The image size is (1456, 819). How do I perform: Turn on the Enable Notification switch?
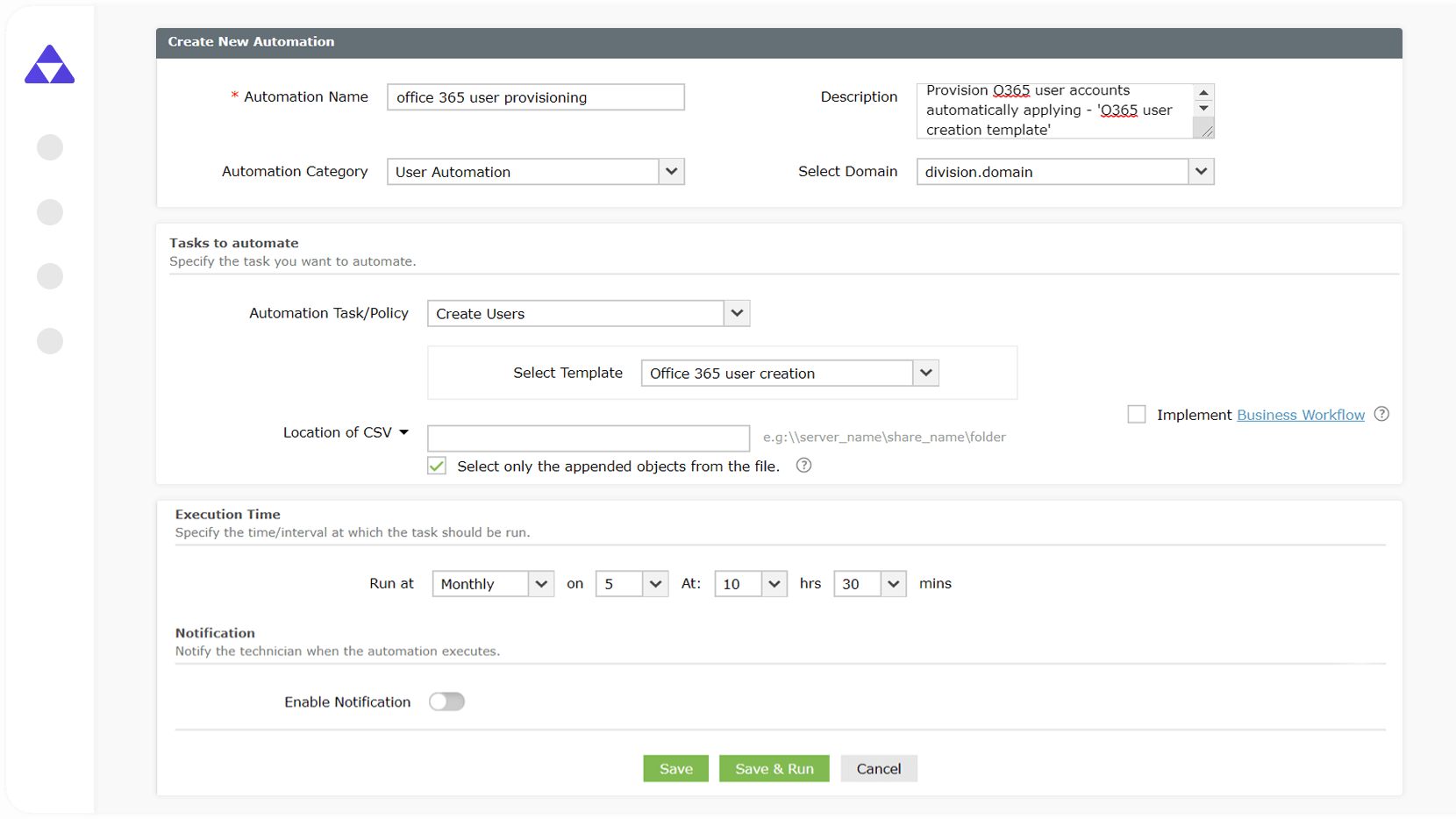pos(446,701)
